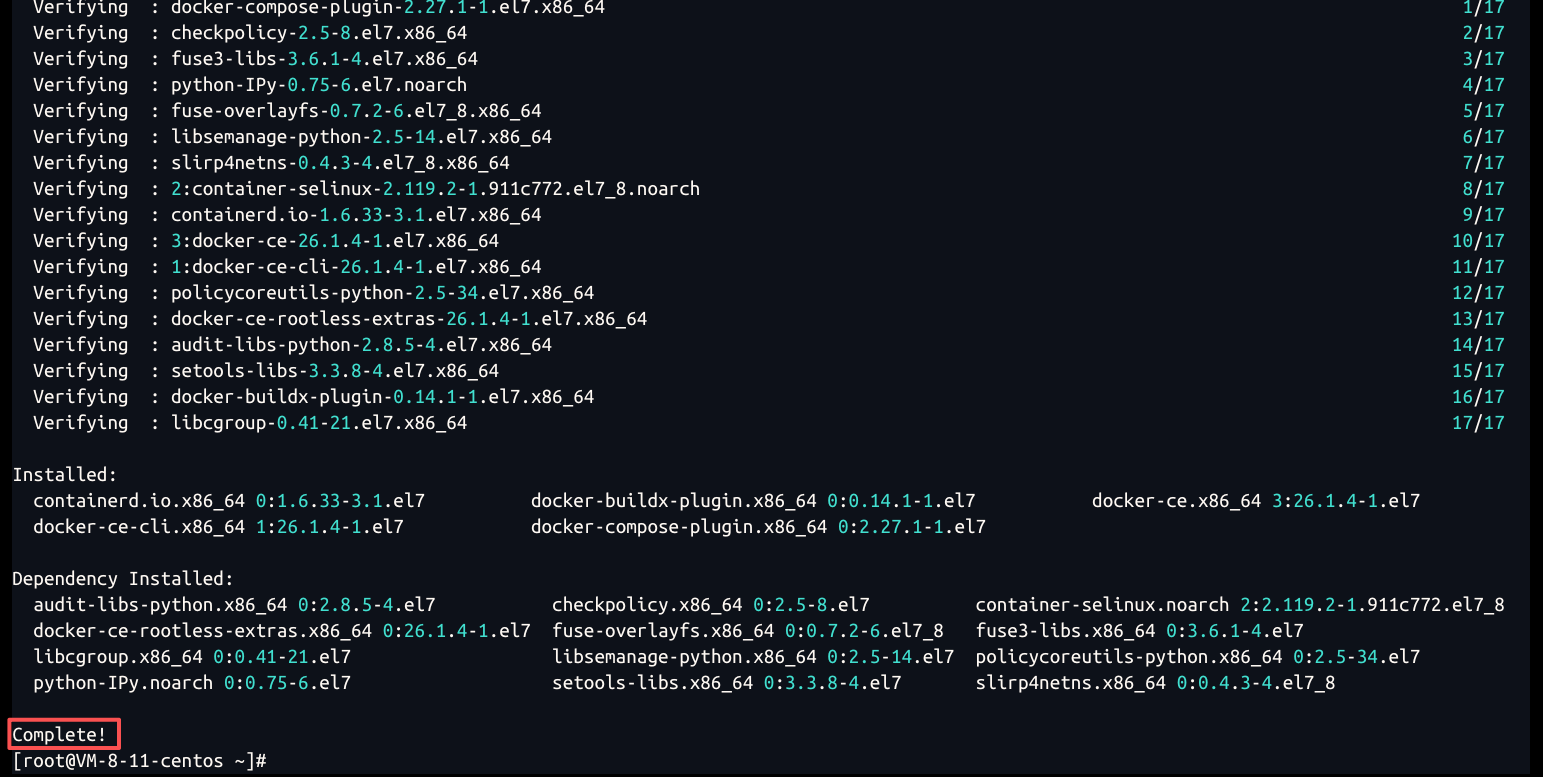The width and height of the screenshot is (1543, 777).
Task: Click the 17/17 progress counter
Action: [1478, 422]
